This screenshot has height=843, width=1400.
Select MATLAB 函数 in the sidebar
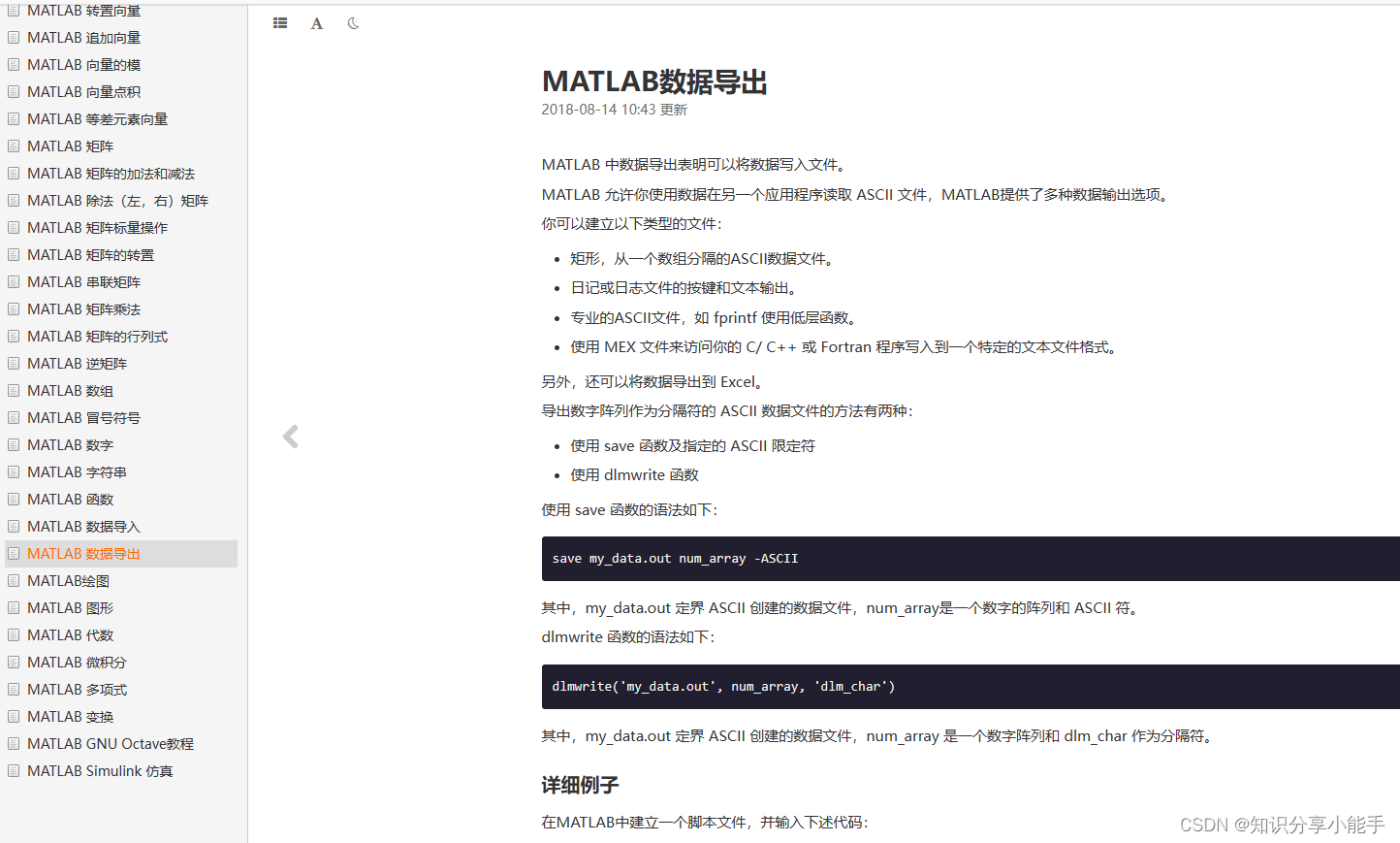[70, 500]
